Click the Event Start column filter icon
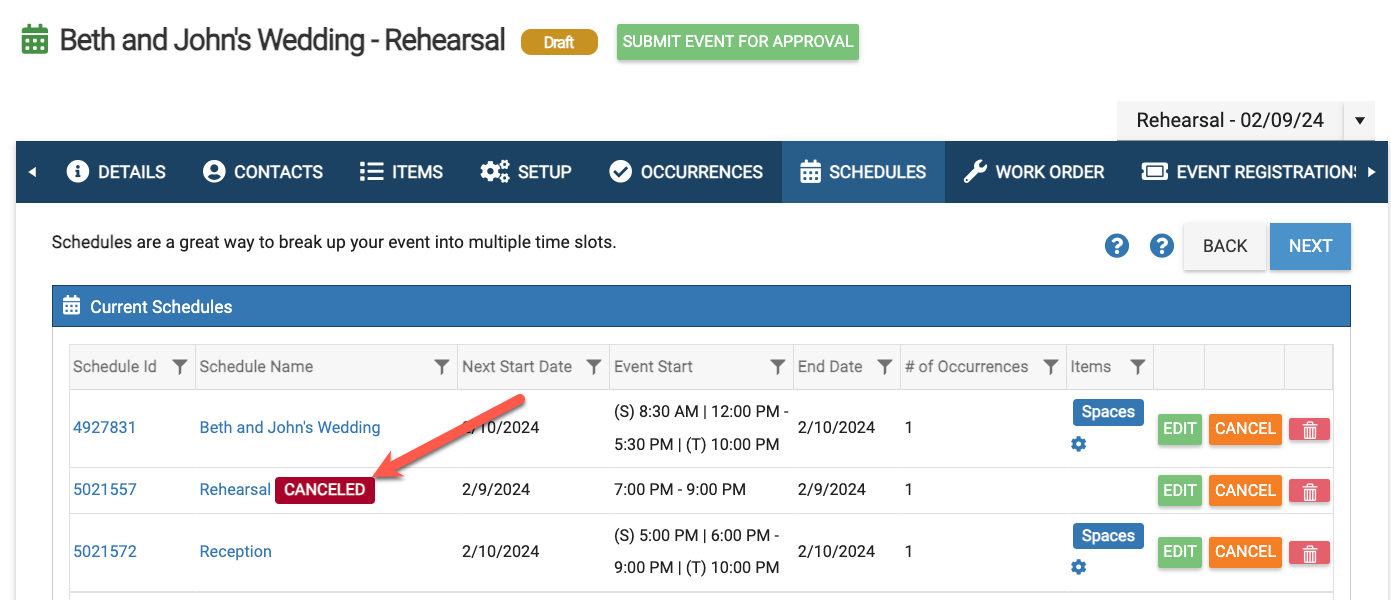 click(x=777, y=367)
